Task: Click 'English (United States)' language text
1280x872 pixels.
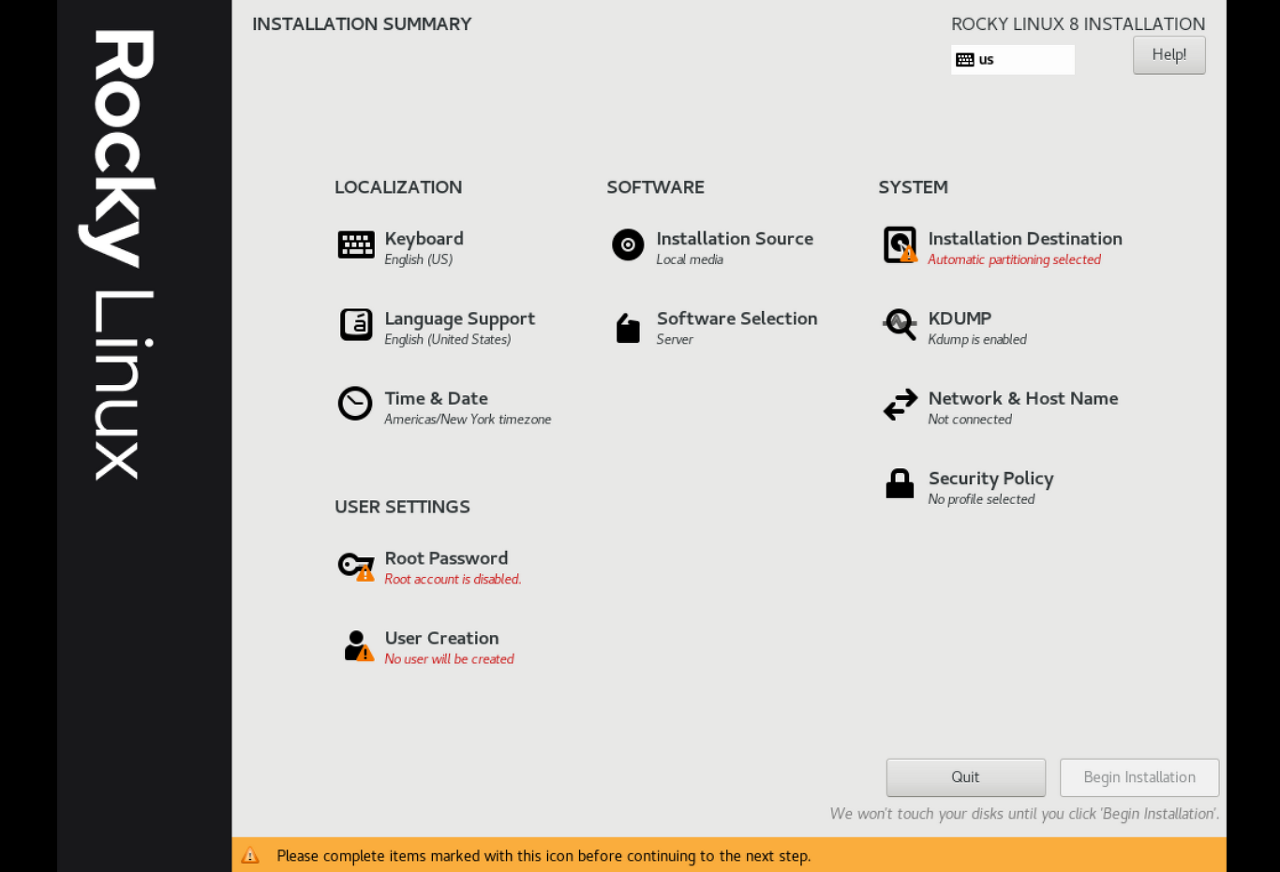Action: click(448, 339)
